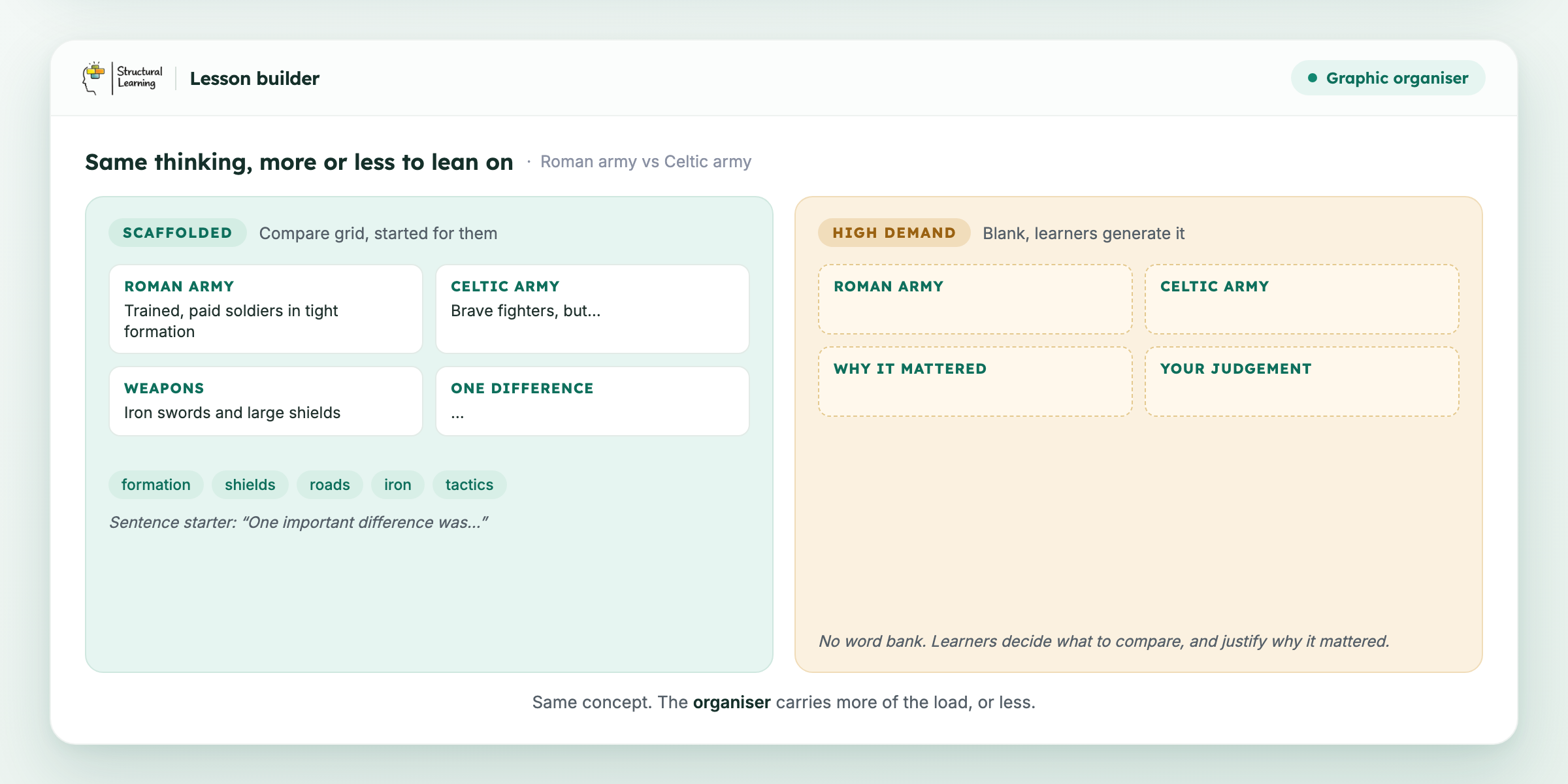Select the Weapons card
The image size is (1568, 784).
click(x=266, y=401)
